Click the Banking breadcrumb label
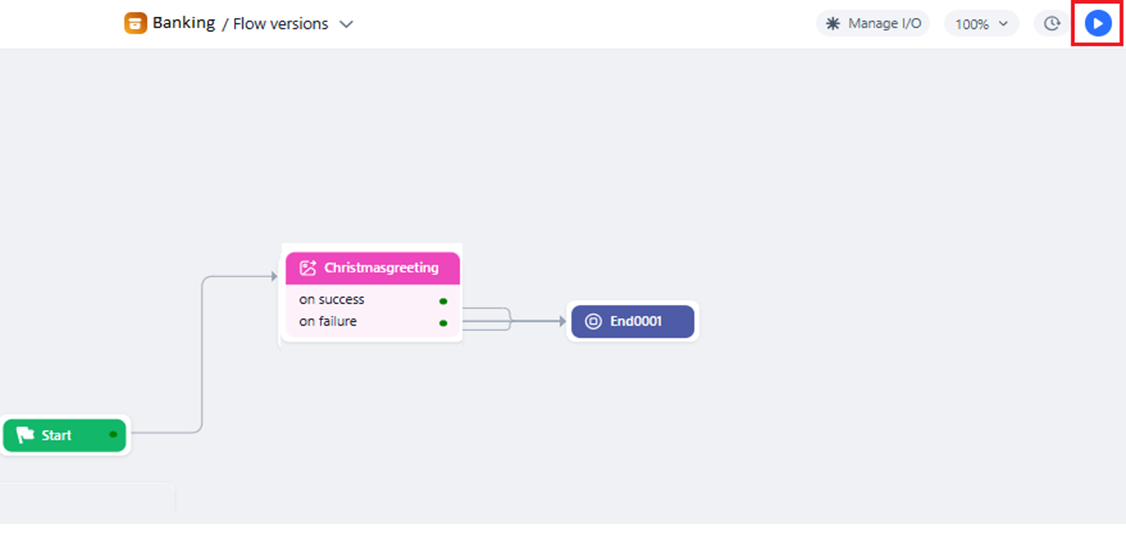This screenshot has width=1126, height=536. (x=184, y=23)
